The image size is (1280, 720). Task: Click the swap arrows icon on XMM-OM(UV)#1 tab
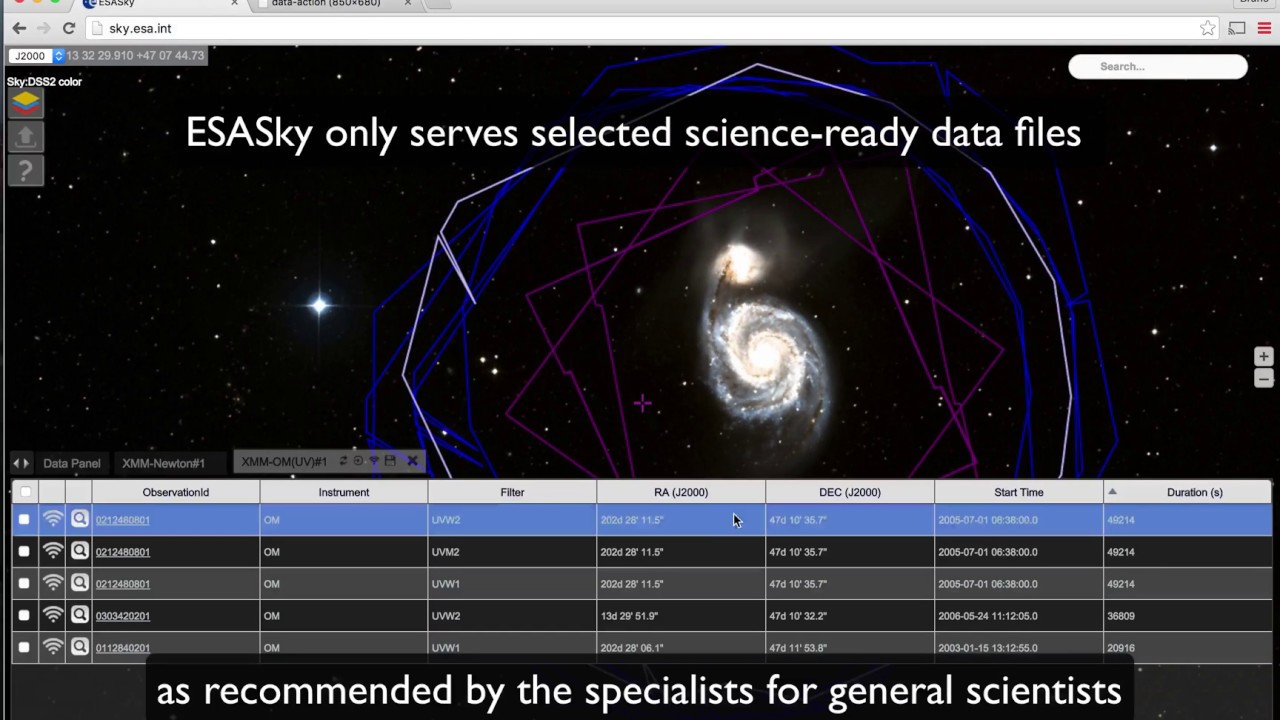343,461
